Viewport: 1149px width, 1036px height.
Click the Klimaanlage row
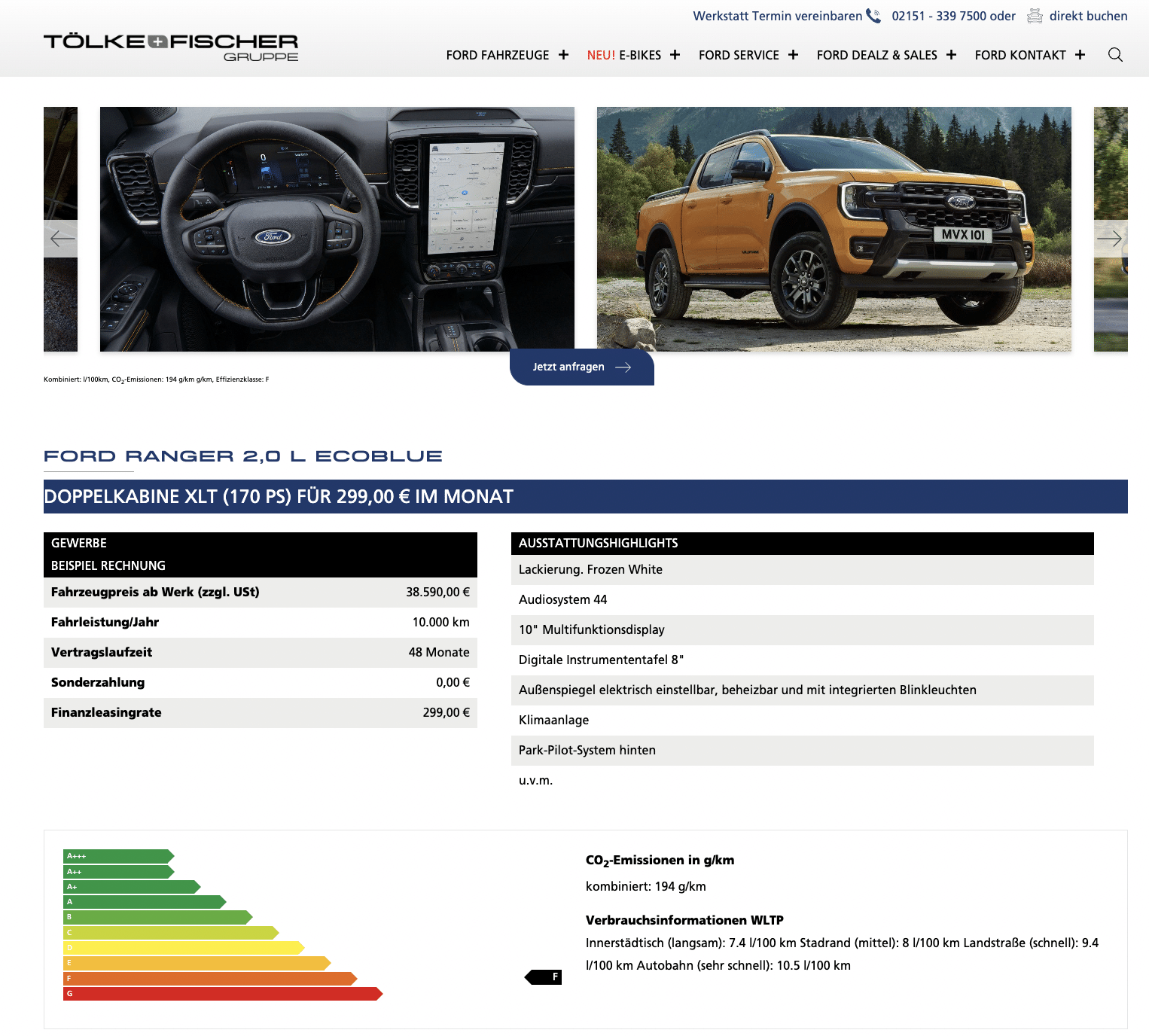803,721
